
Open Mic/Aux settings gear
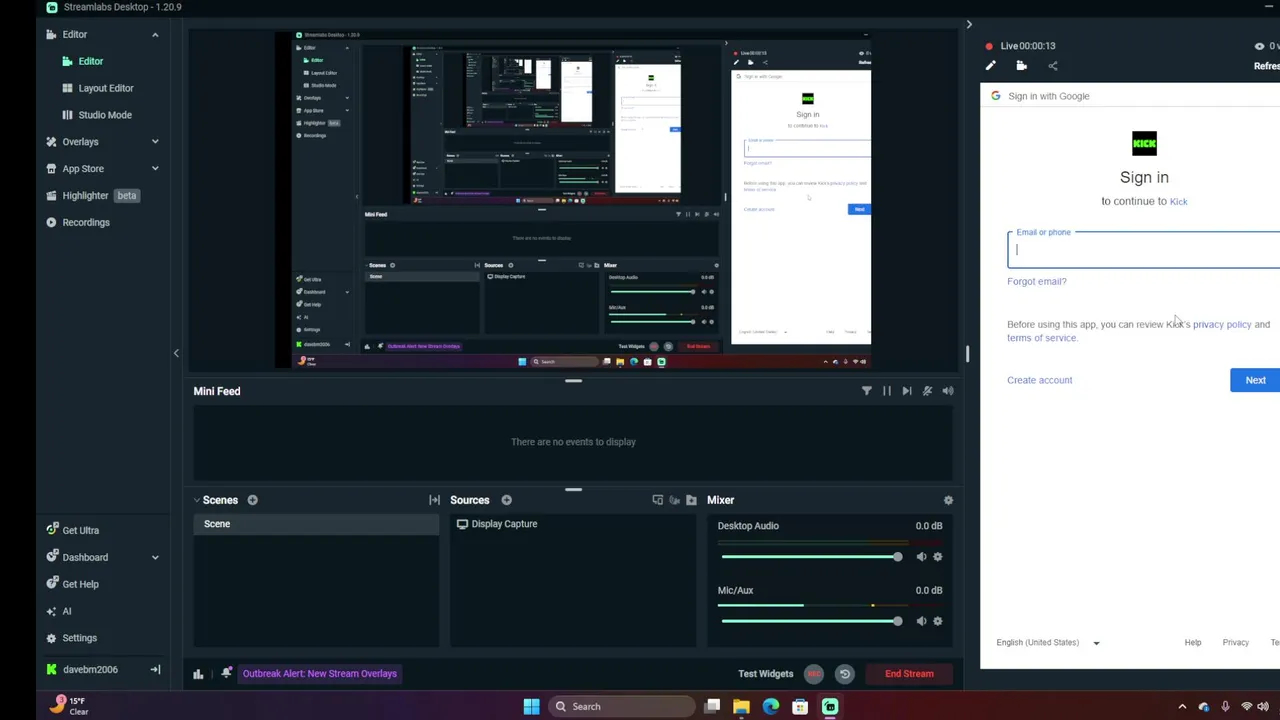pos(937,621)
